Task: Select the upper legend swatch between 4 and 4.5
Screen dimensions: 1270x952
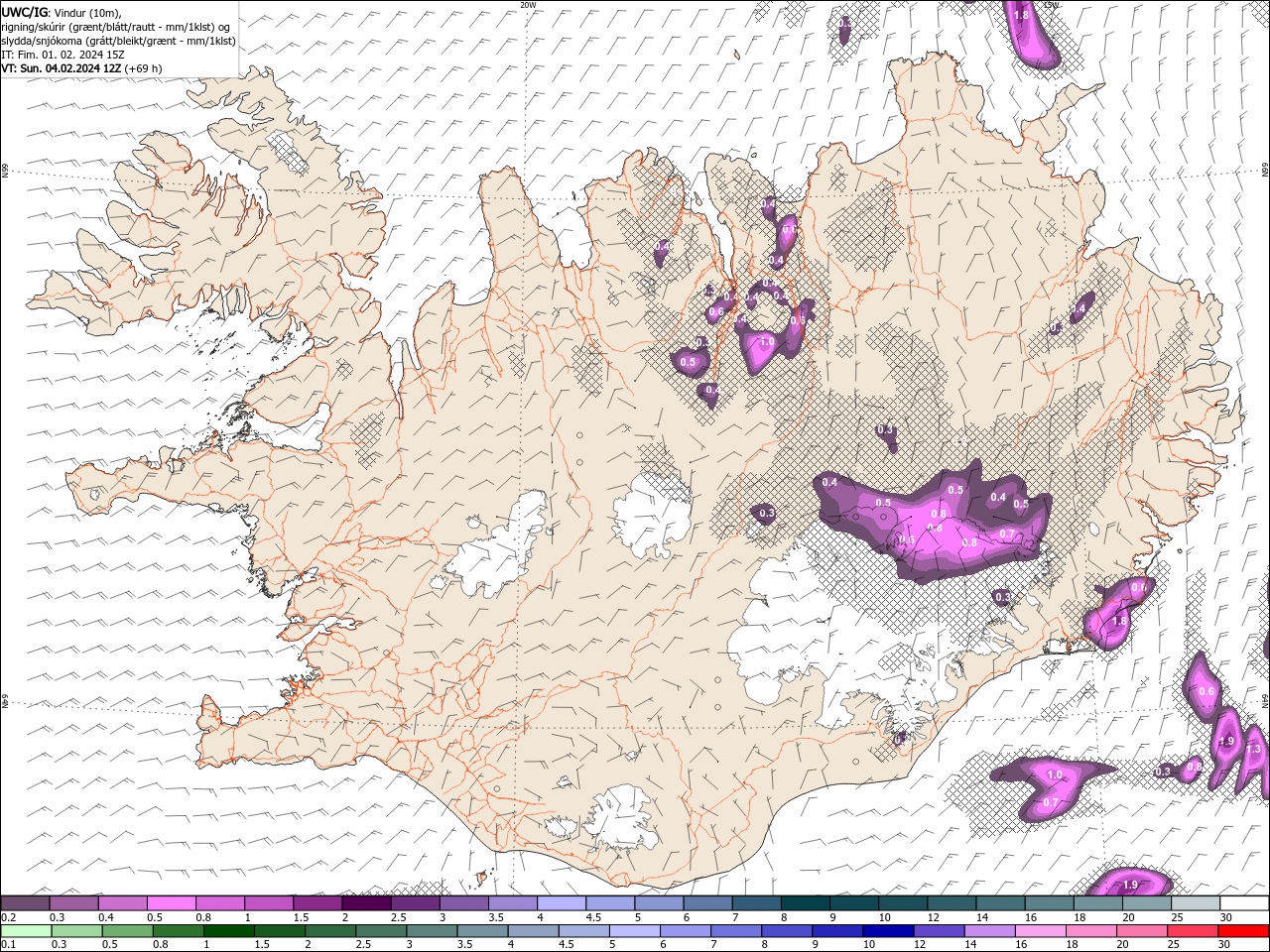Action: point(563,903)
